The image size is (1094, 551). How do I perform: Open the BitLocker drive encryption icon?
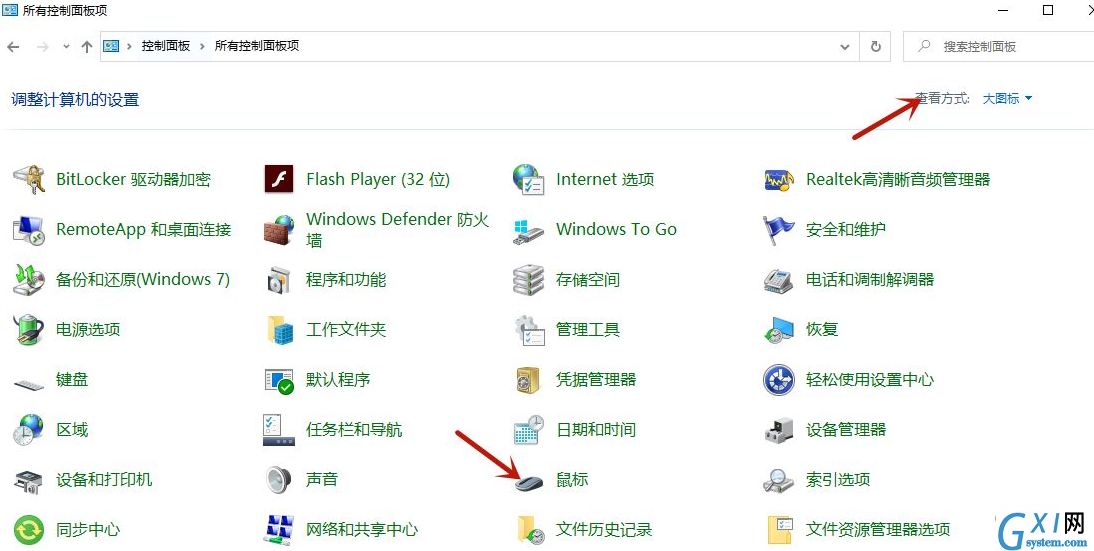(28, 180)
